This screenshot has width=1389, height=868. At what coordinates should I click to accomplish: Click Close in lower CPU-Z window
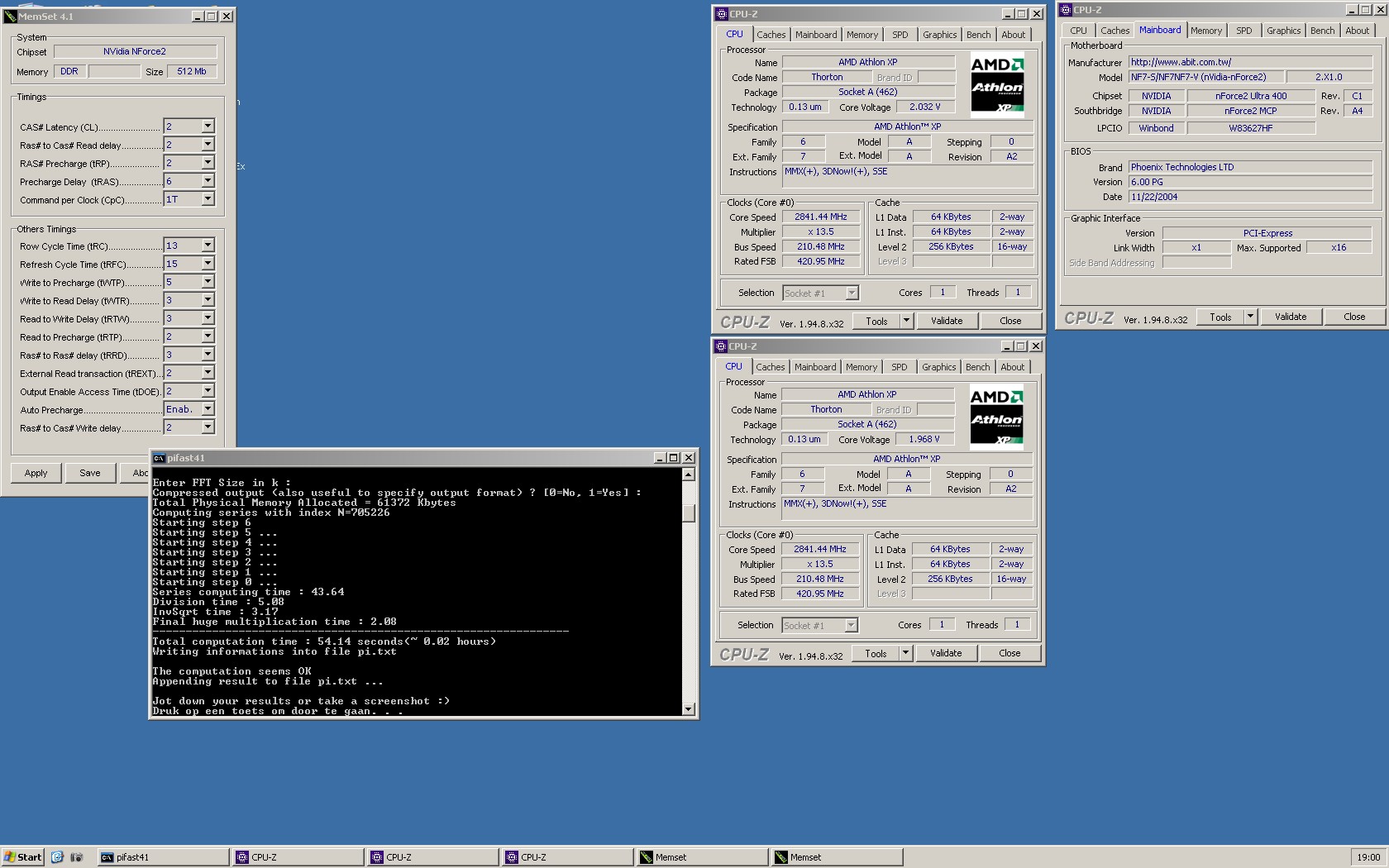[1010, 653]
